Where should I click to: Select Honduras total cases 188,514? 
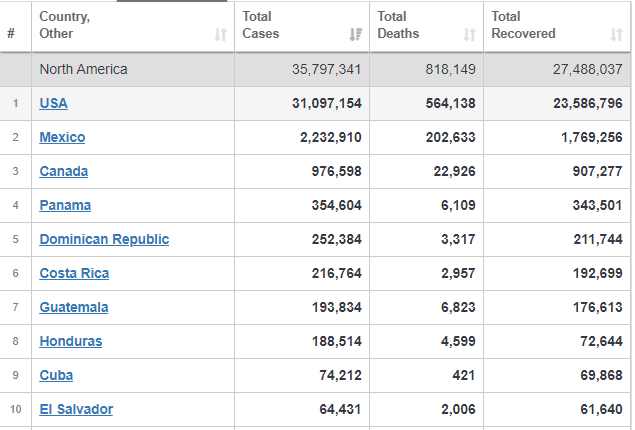pyautogui.click(x=337, y=341)
